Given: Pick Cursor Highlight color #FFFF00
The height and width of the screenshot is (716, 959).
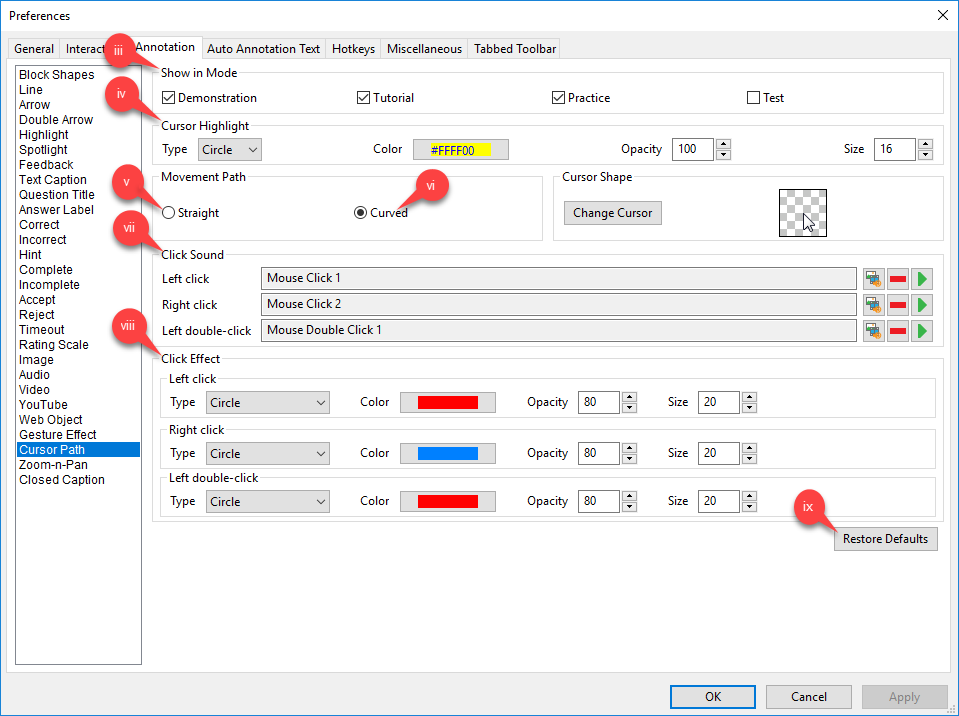Looking at the screenshot, I should 461,150.
